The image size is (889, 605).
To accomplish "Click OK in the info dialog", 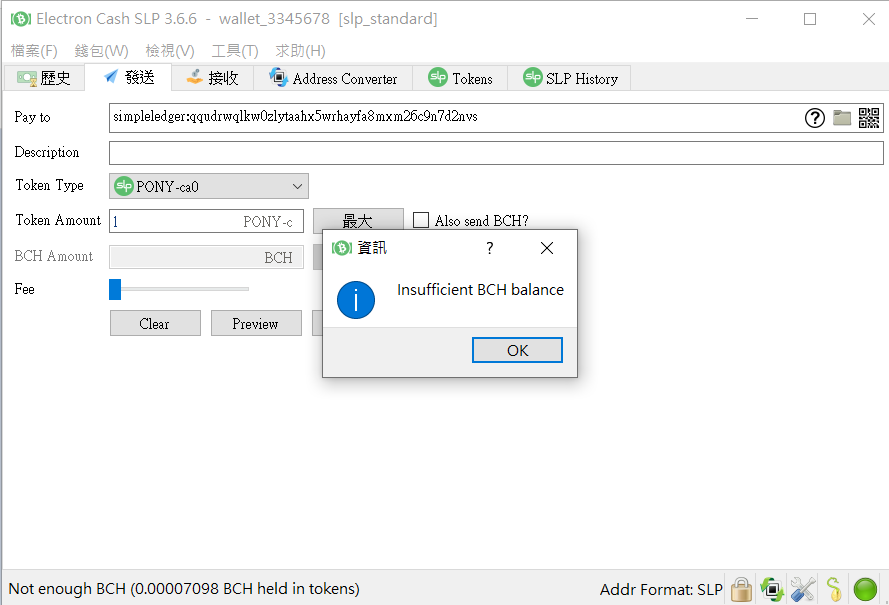I will (x=517, y=350).
